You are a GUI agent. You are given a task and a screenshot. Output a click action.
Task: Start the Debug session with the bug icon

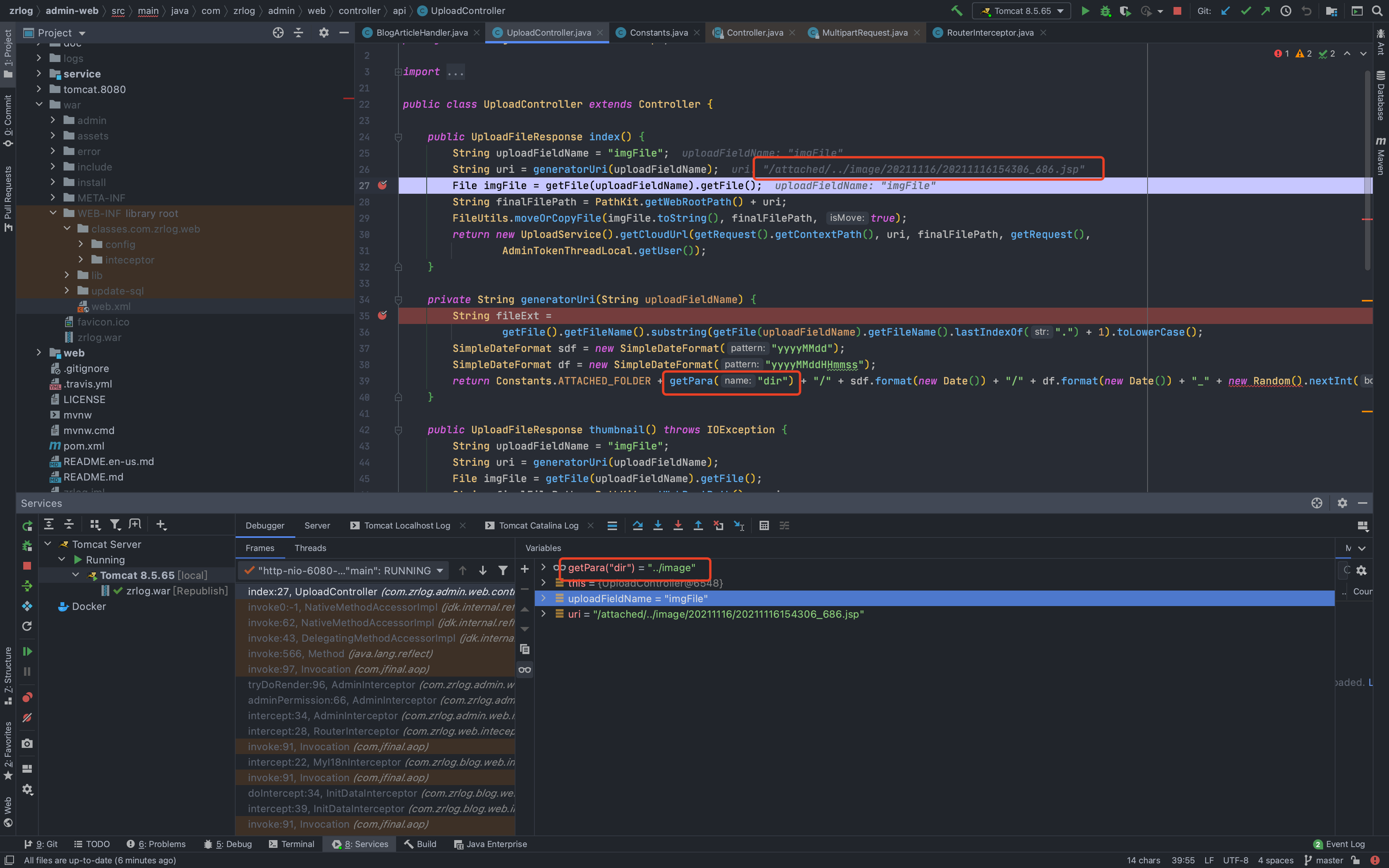(x=1106, y=10)
